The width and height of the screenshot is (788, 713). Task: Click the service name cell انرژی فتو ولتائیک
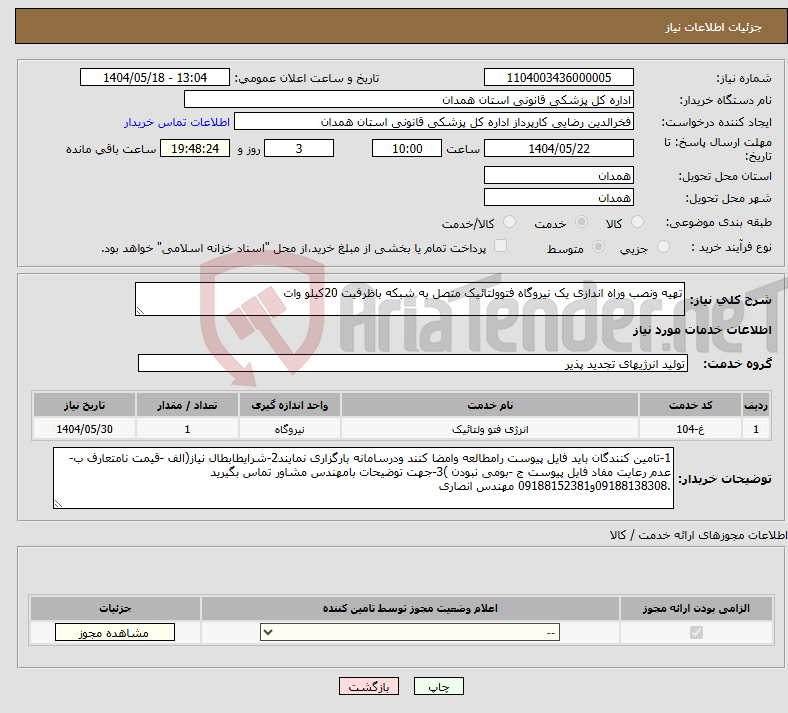click(x=490, y=429)
